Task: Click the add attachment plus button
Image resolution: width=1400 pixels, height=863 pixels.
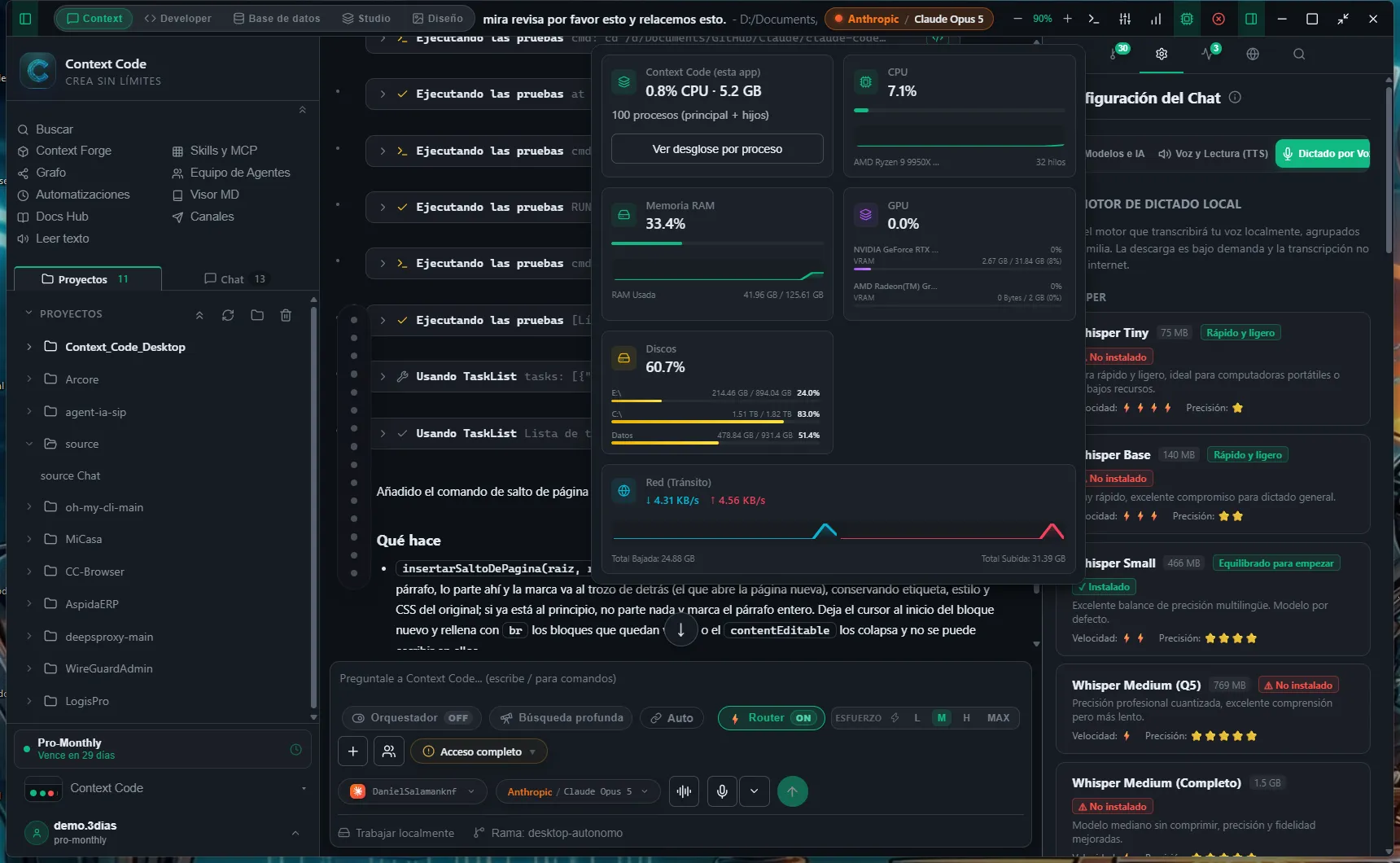Action: click(x=353, y=751)
